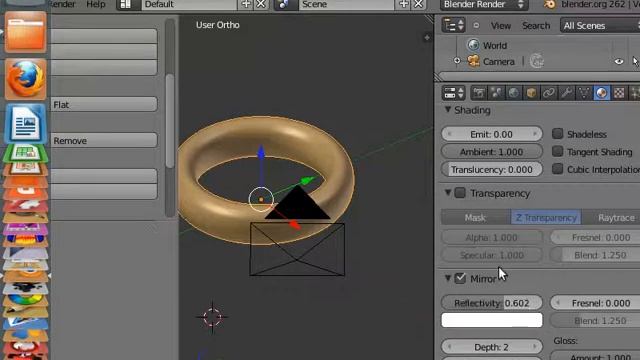Select Raytrace transparency mode
Viewport: 640px width, 360px height.
click(x=612, y=218)
